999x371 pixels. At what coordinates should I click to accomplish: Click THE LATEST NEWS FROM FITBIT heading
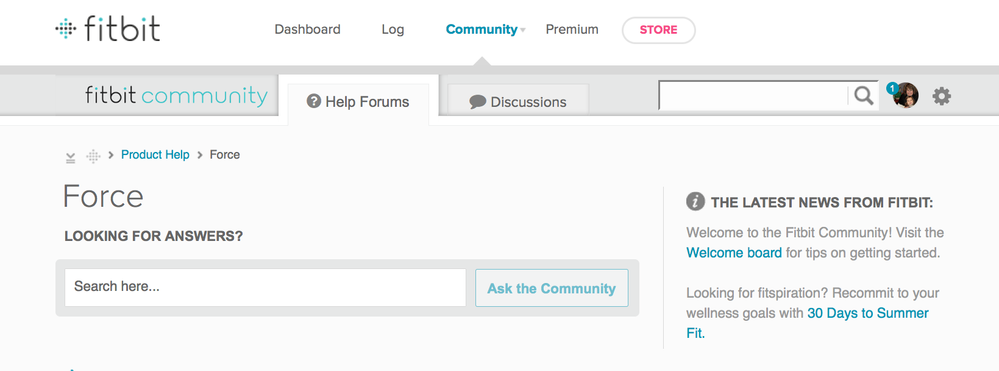click(x=822, y=203)
